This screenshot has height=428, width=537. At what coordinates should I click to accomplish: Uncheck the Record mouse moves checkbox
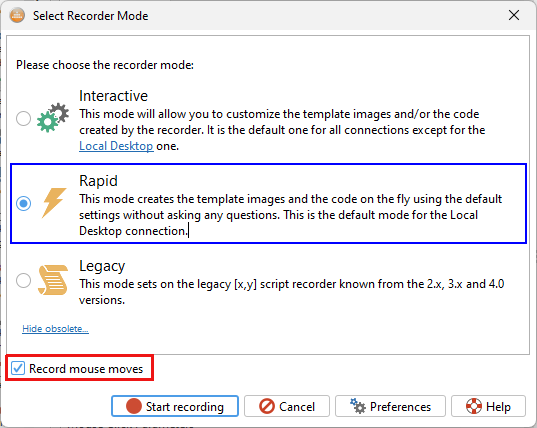[18, 368]
